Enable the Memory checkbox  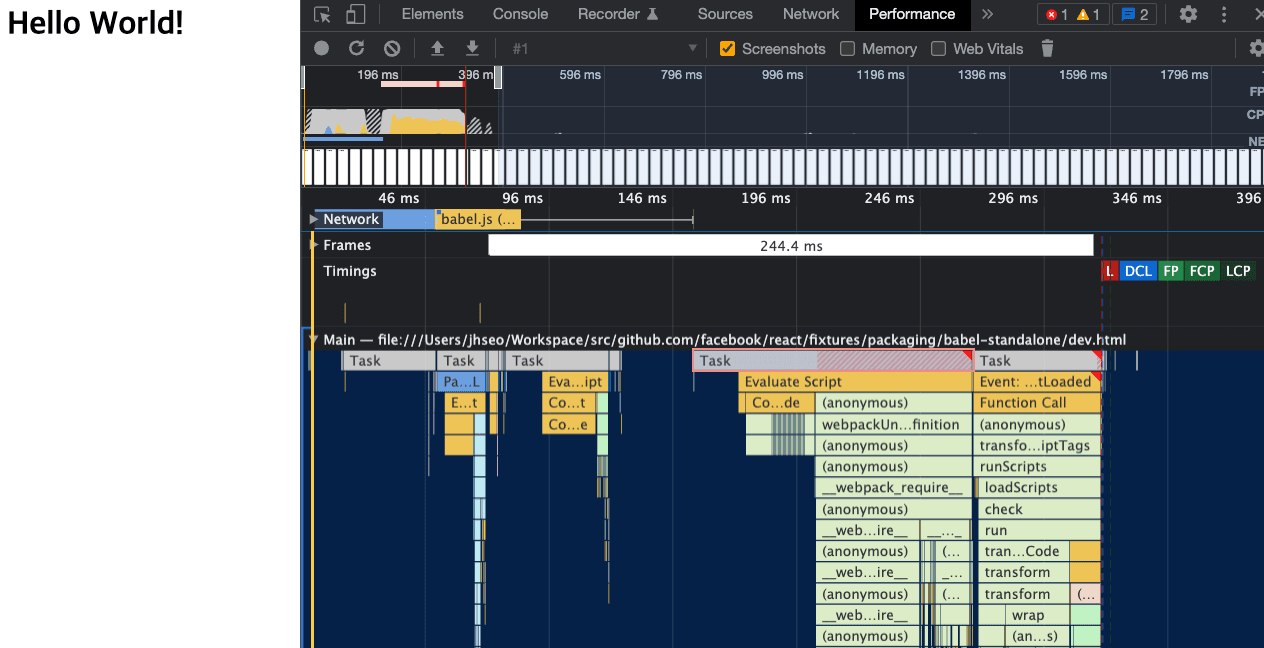848,48
